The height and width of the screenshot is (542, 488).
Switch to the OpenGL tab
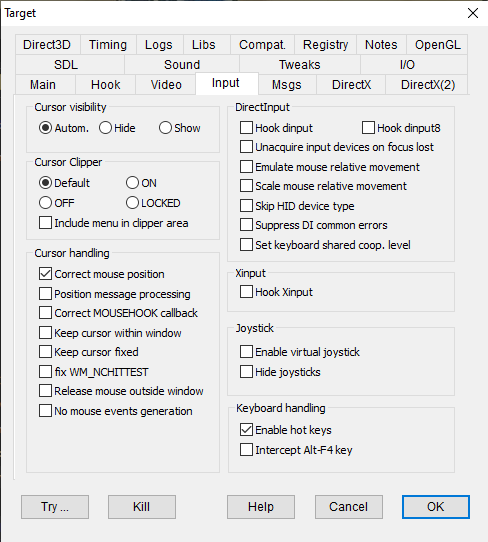coord(437,45)
